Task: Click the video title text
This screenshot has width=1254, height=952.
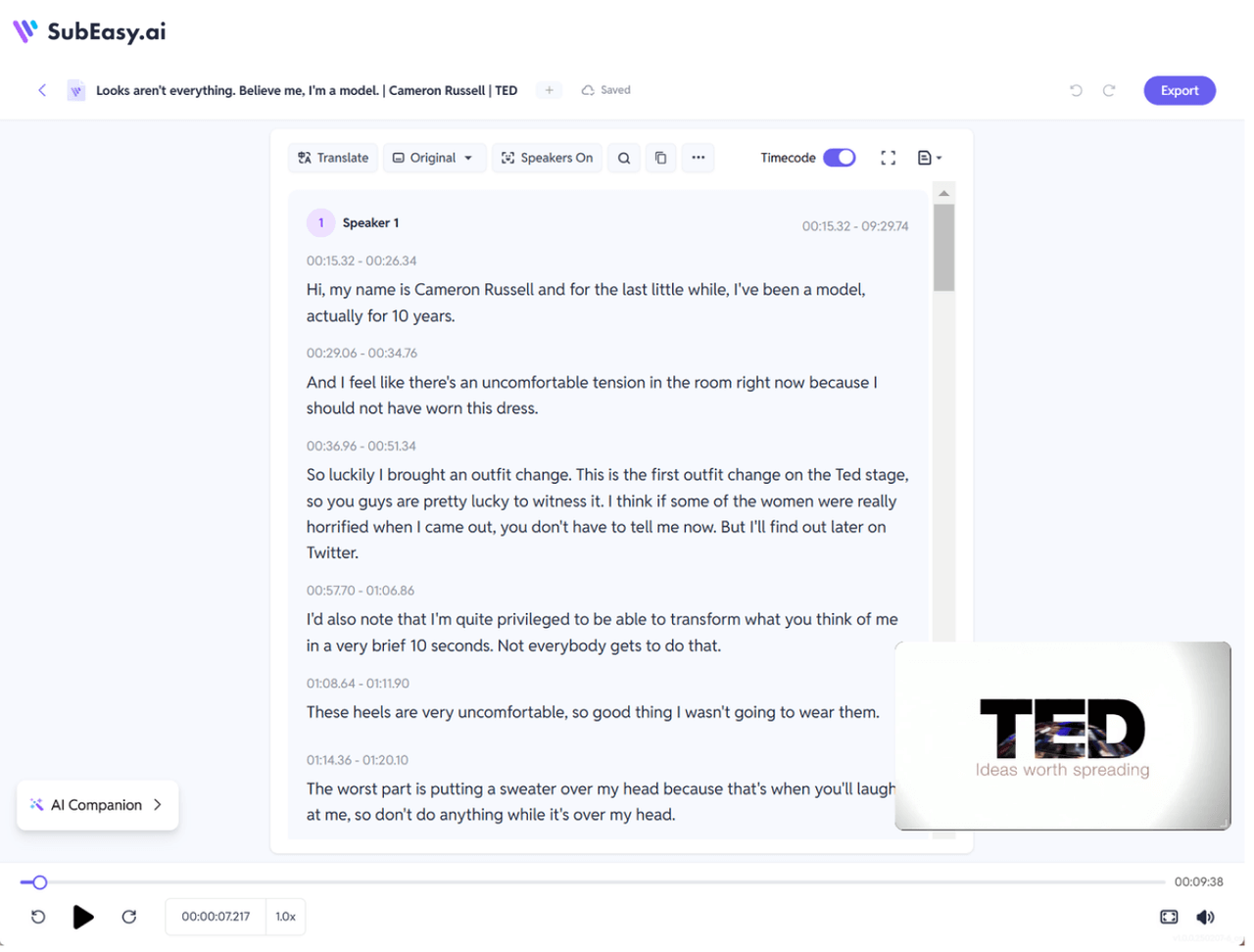Action: click(x=307, y=90)
